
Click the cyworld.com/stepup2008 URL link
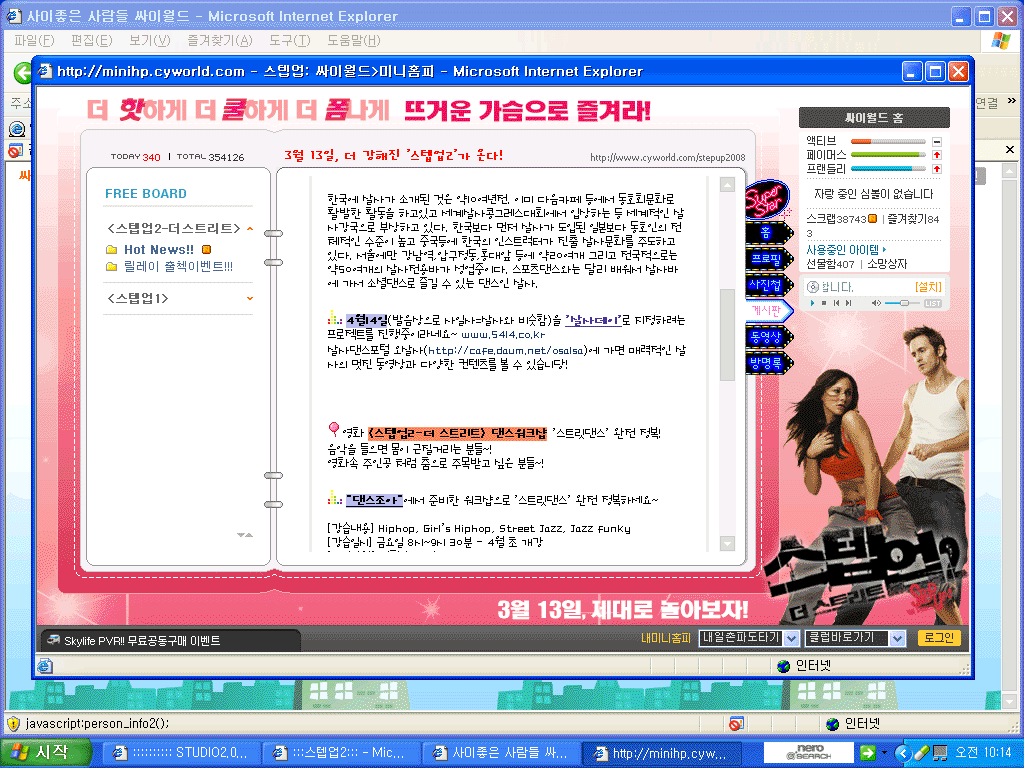[667, 157]
